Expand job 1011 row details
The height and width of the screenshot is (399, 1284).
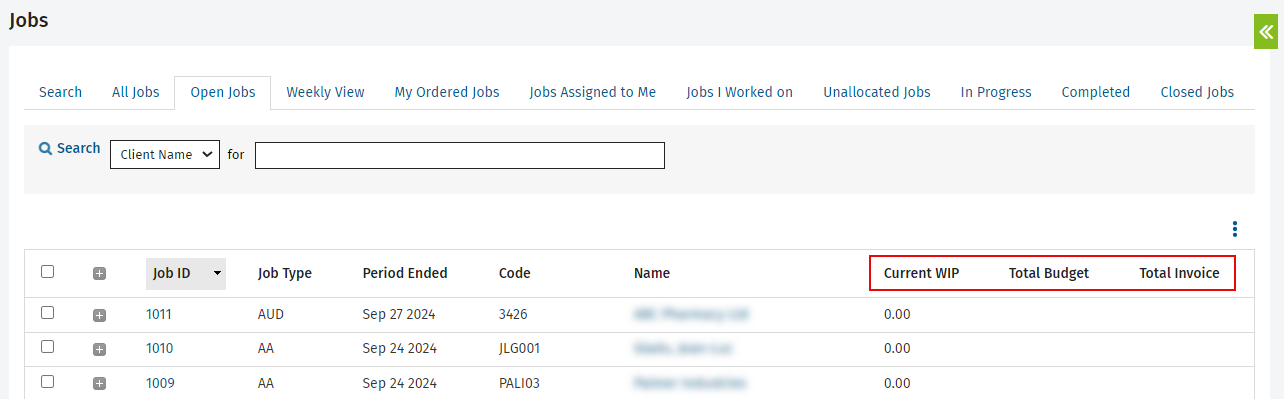(x=99, y=315)
